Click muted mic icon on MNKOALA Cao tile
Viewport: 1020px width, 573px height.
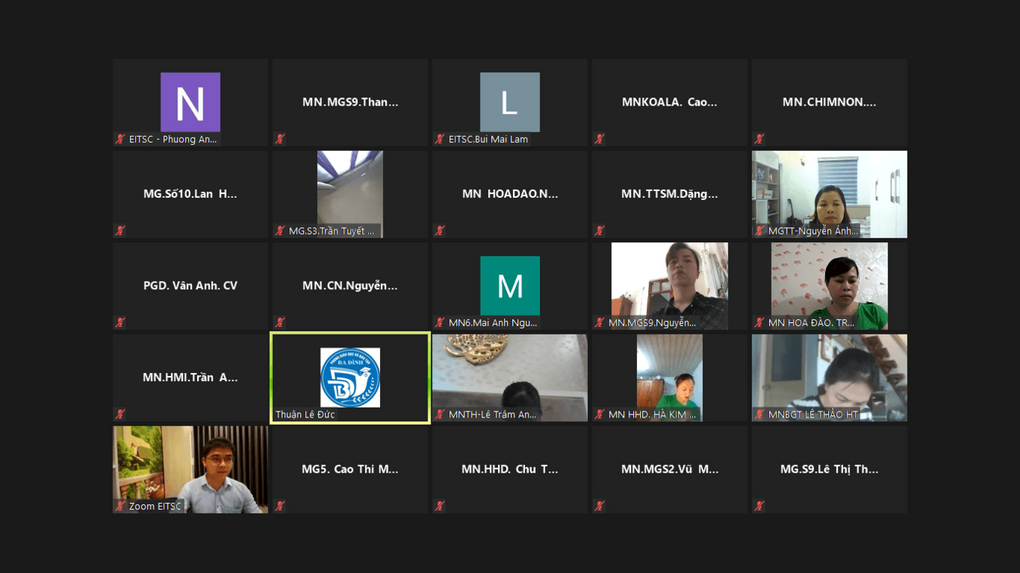600,139
